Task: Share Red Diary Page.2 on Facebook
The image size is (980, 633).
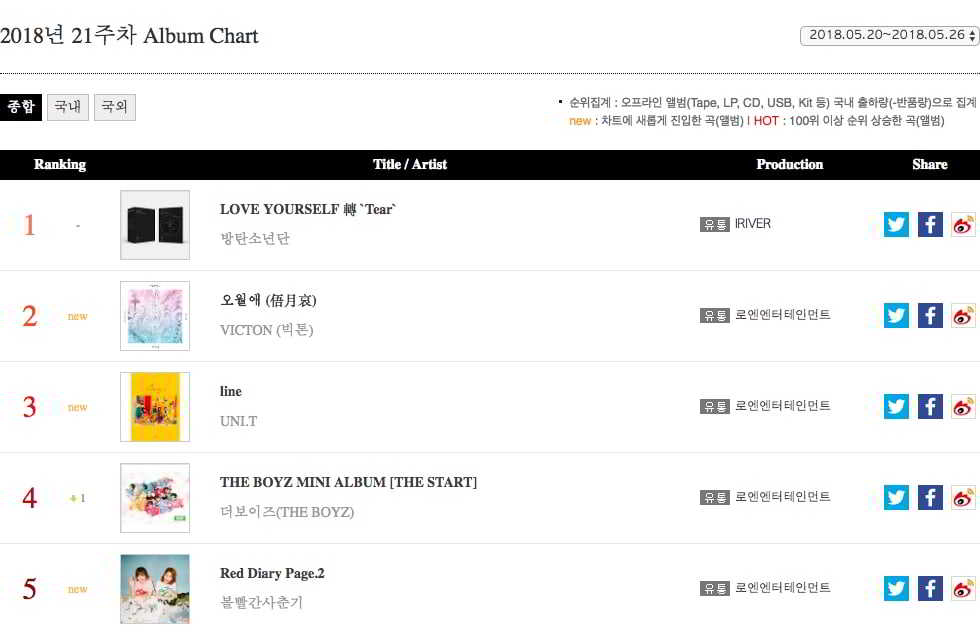Action: click(x=930, y=588)
